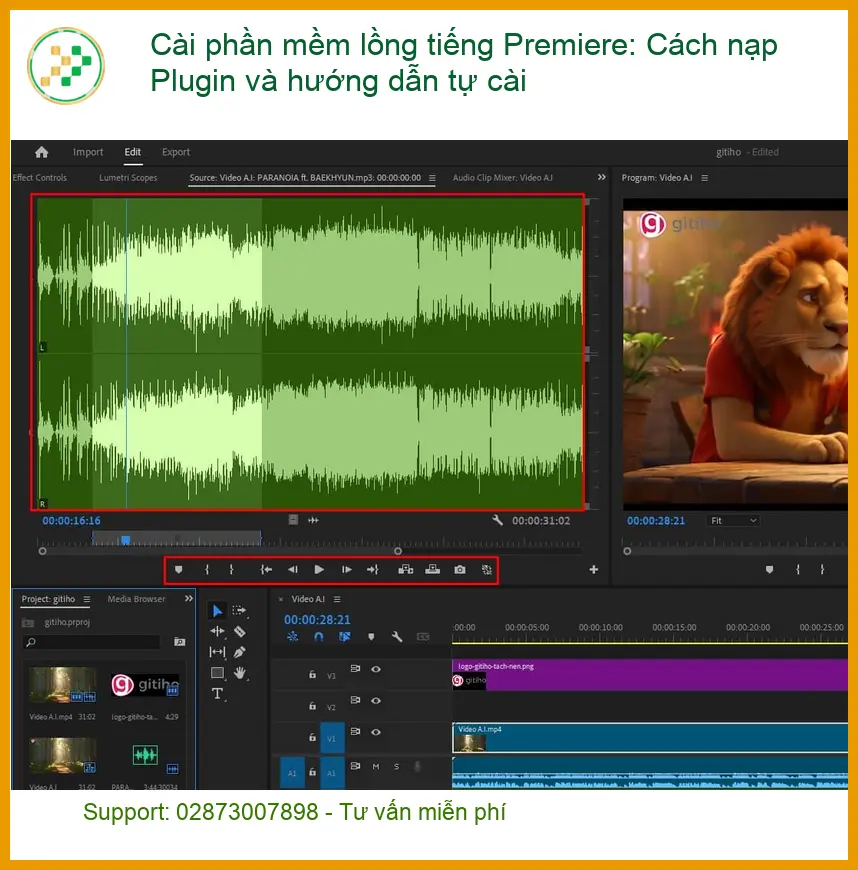Select the Slip tool
The width and height of the screenshot is (858, 870).
(217, 652)
